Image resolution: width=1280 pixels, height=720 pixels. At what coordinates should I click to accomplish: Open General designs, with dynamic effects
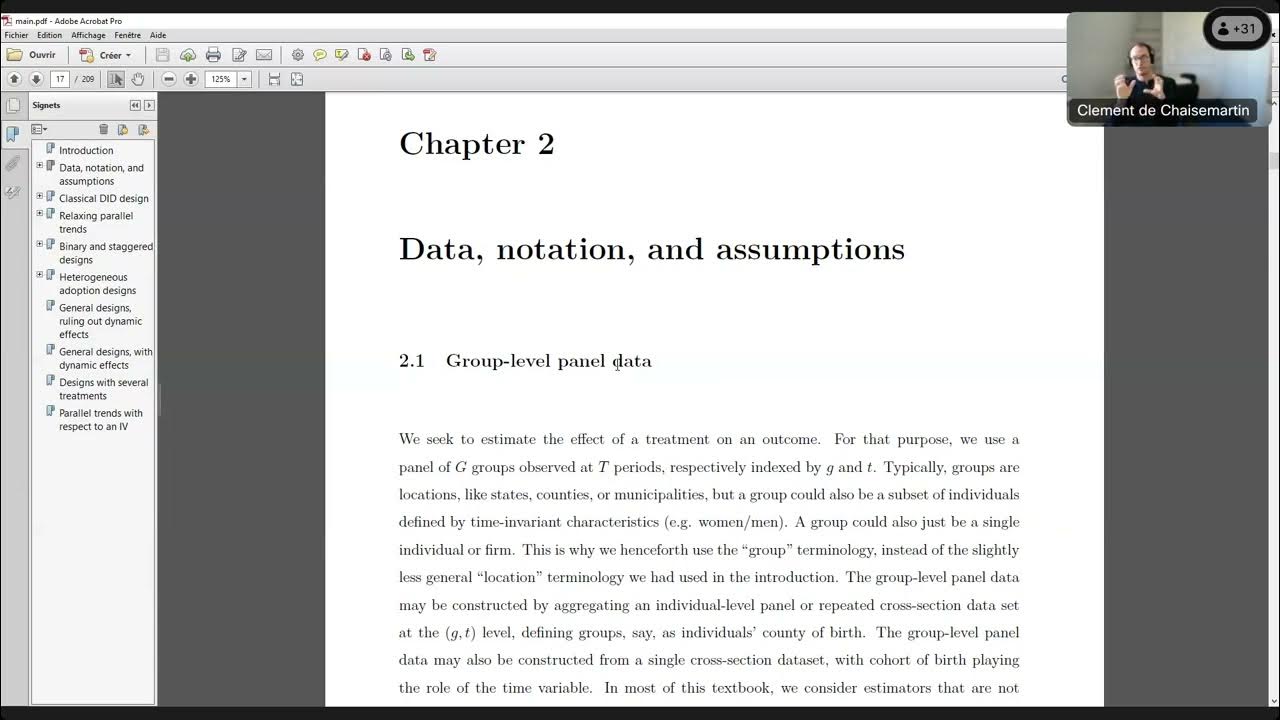[x=106, y=358]
